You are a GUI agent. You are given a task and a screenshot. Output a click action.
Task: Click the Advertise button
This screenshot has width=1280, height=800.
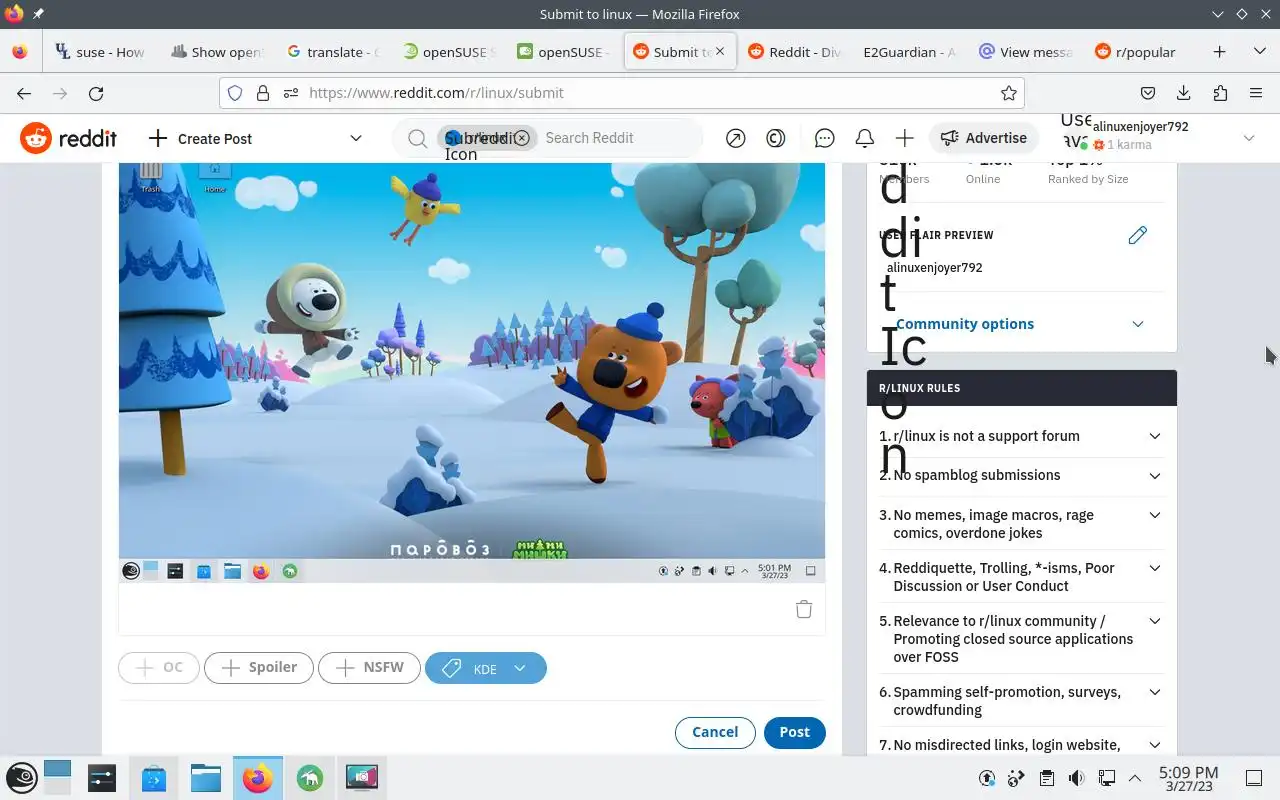click(x=985, y=138)
